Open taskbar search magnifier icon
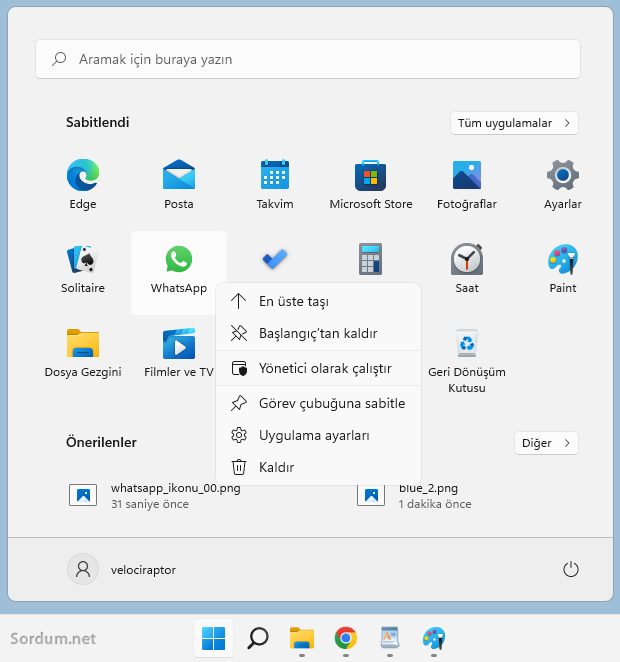The height and width of the screenshot is (662, 620). point(258,638)
